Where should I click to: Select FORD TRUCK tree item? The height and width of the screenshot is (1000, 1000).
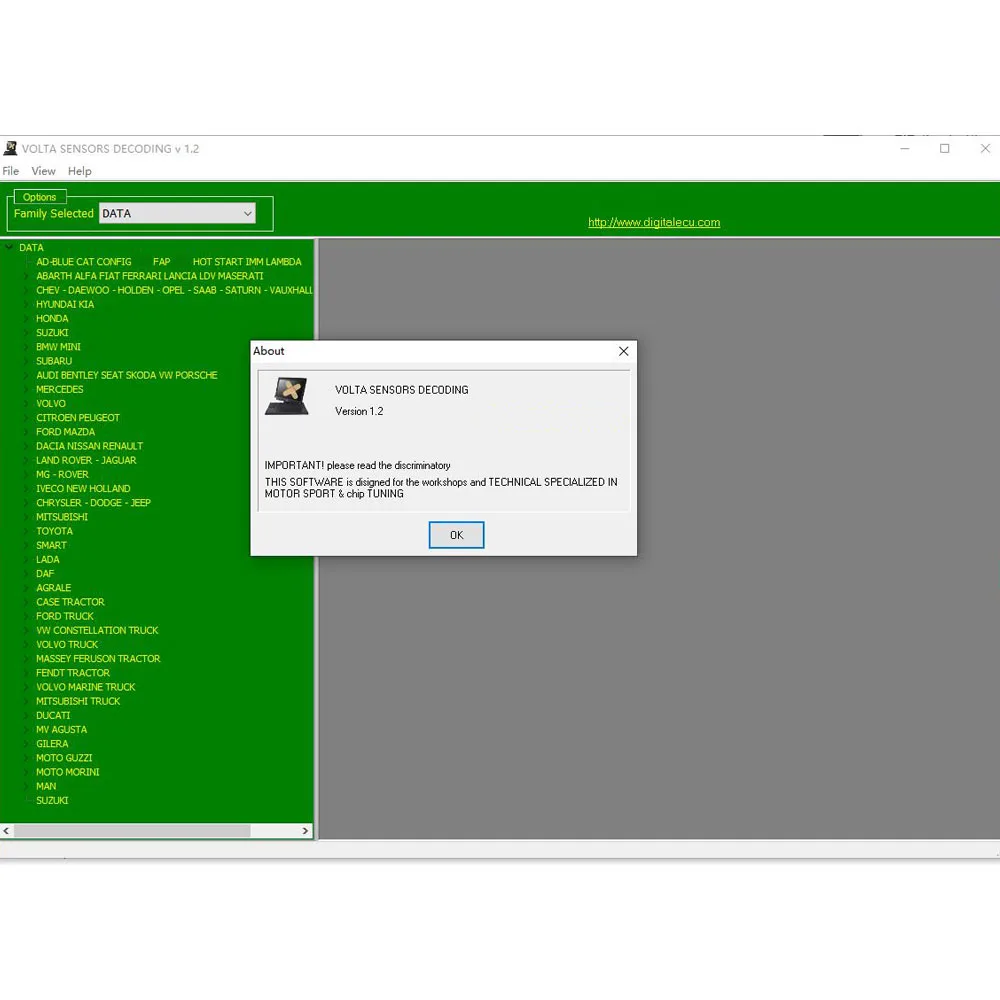64,616
